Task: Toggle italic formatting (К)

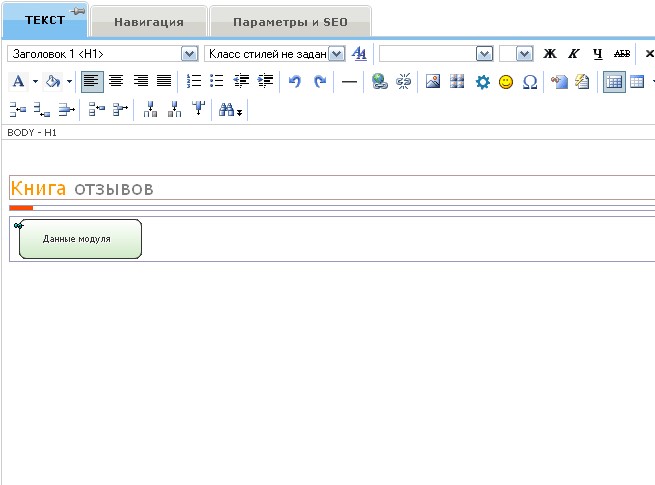Action: 573,54
